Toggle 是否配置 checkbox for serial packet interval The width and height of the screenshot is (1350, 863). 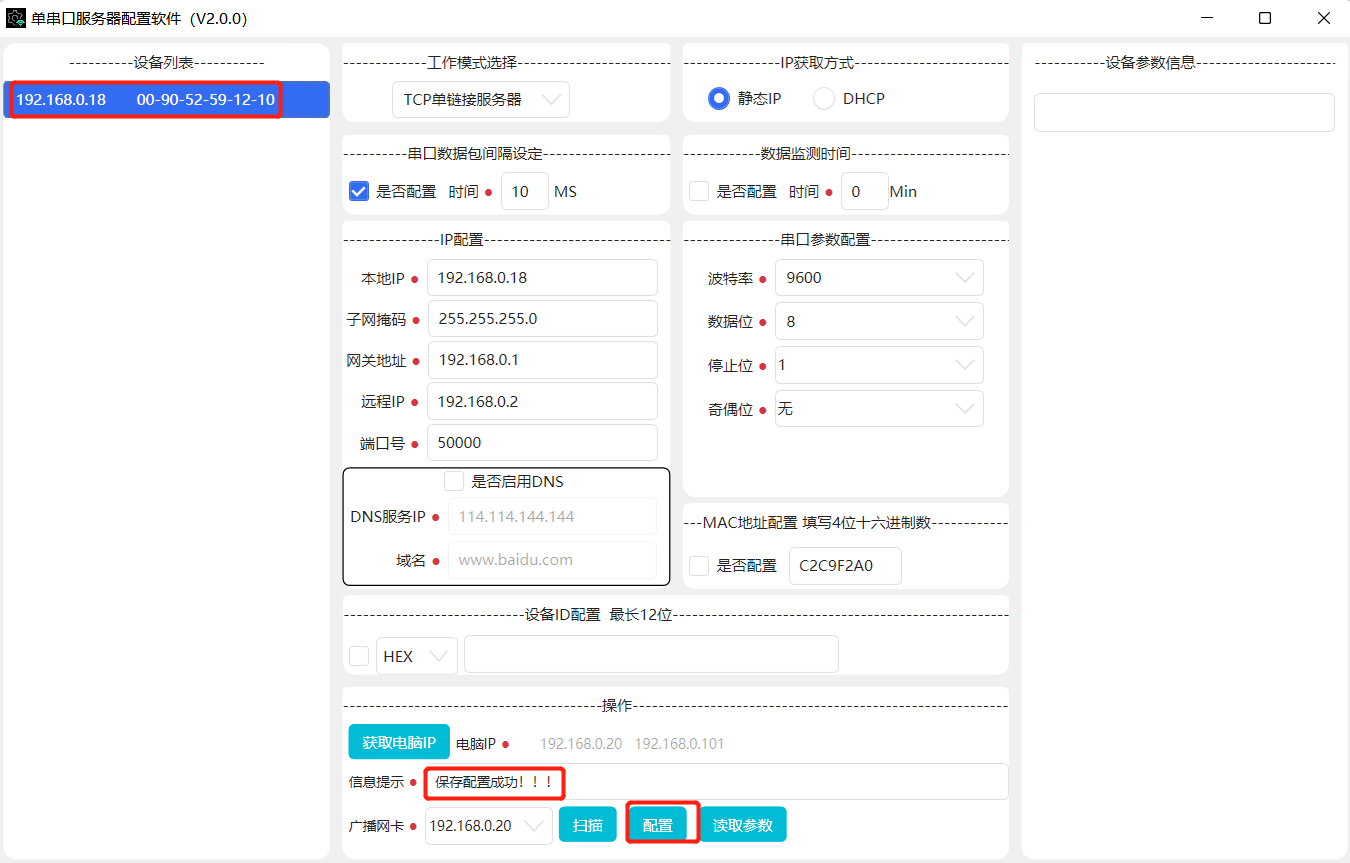pyautogui.click(x=359, y=191)
